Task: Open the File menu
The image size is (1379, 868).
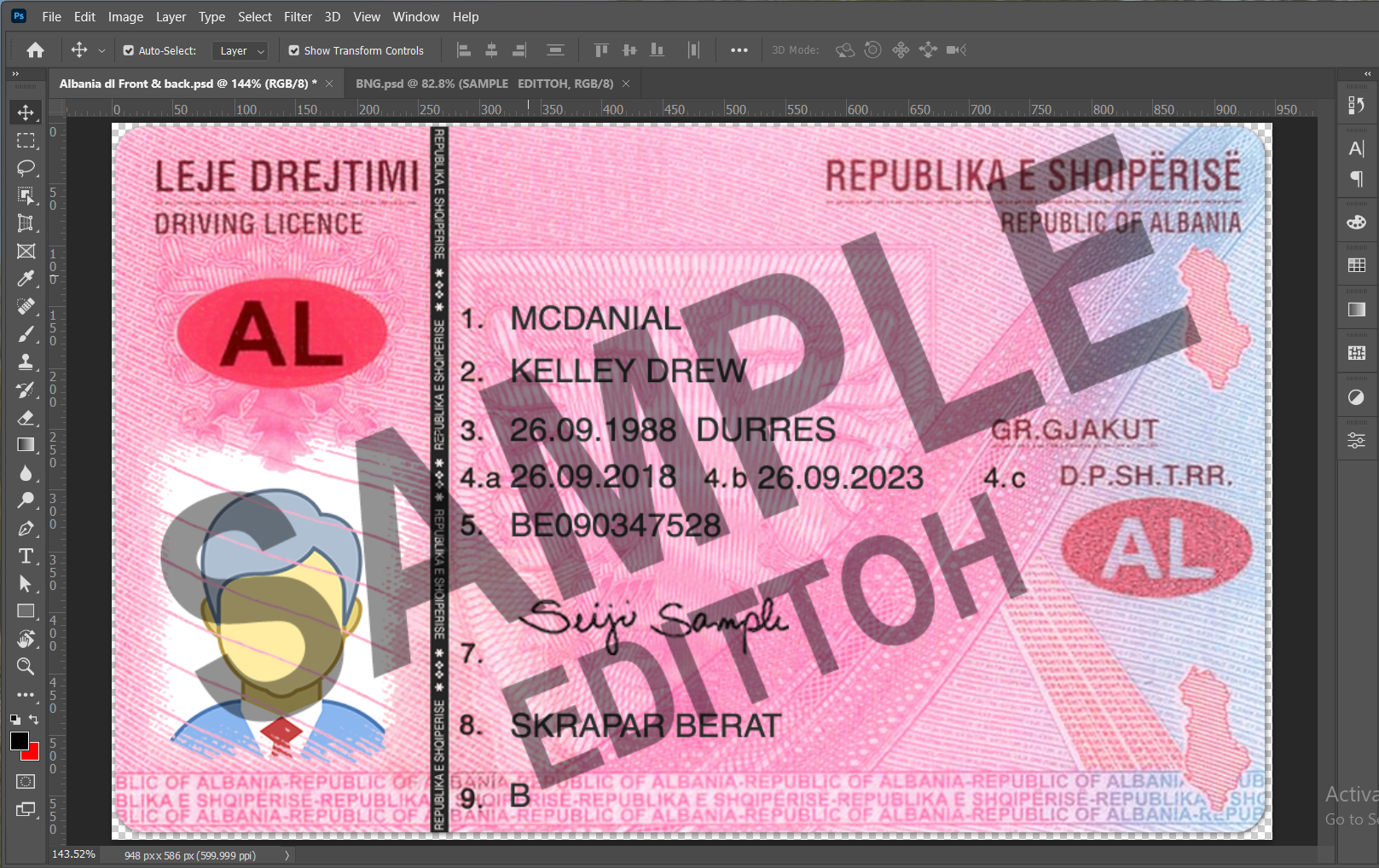Action: [x=51, y=16]
